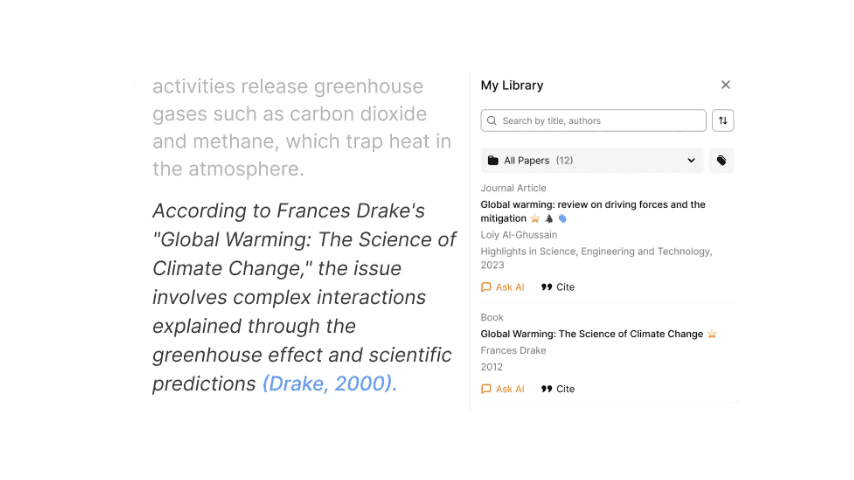854x480 pixels.
Task: Click the My Library panel heading
Action: click(512, 86)
